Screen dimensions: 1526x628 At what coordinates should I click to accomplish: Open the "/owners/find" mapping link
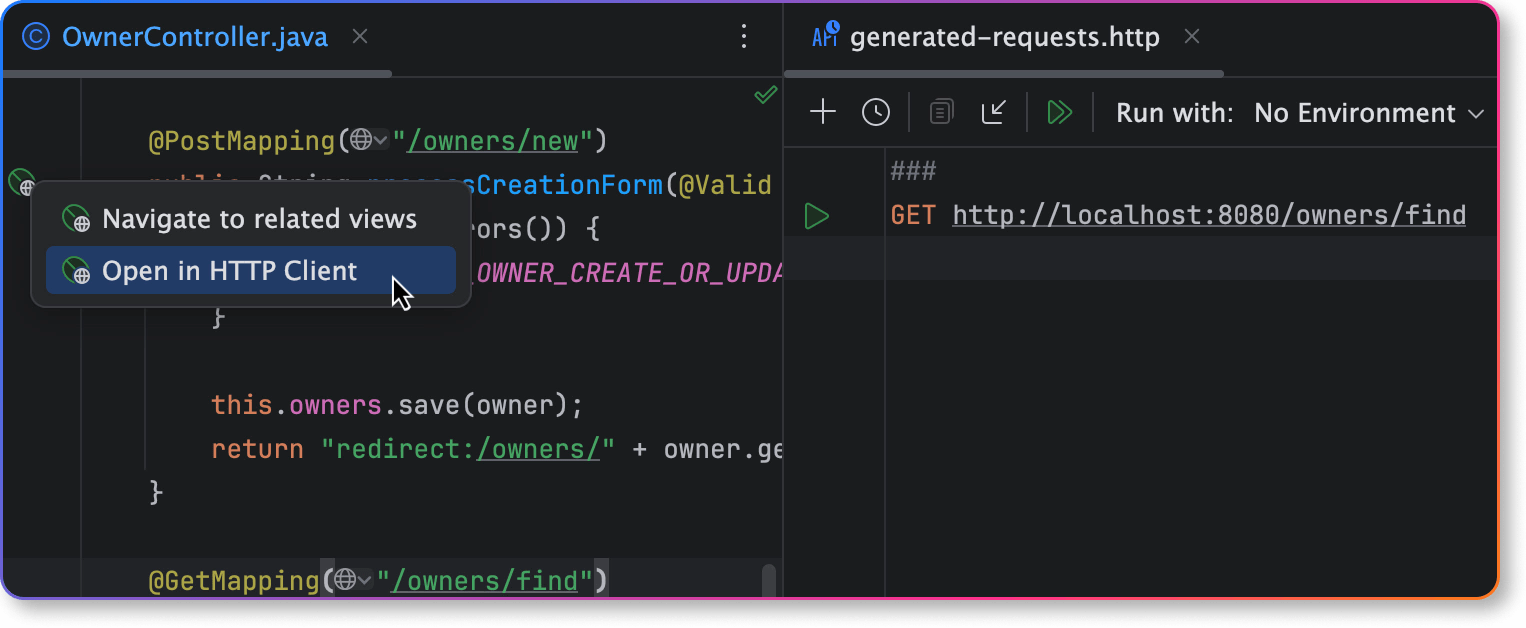click(x=484, y=580)
